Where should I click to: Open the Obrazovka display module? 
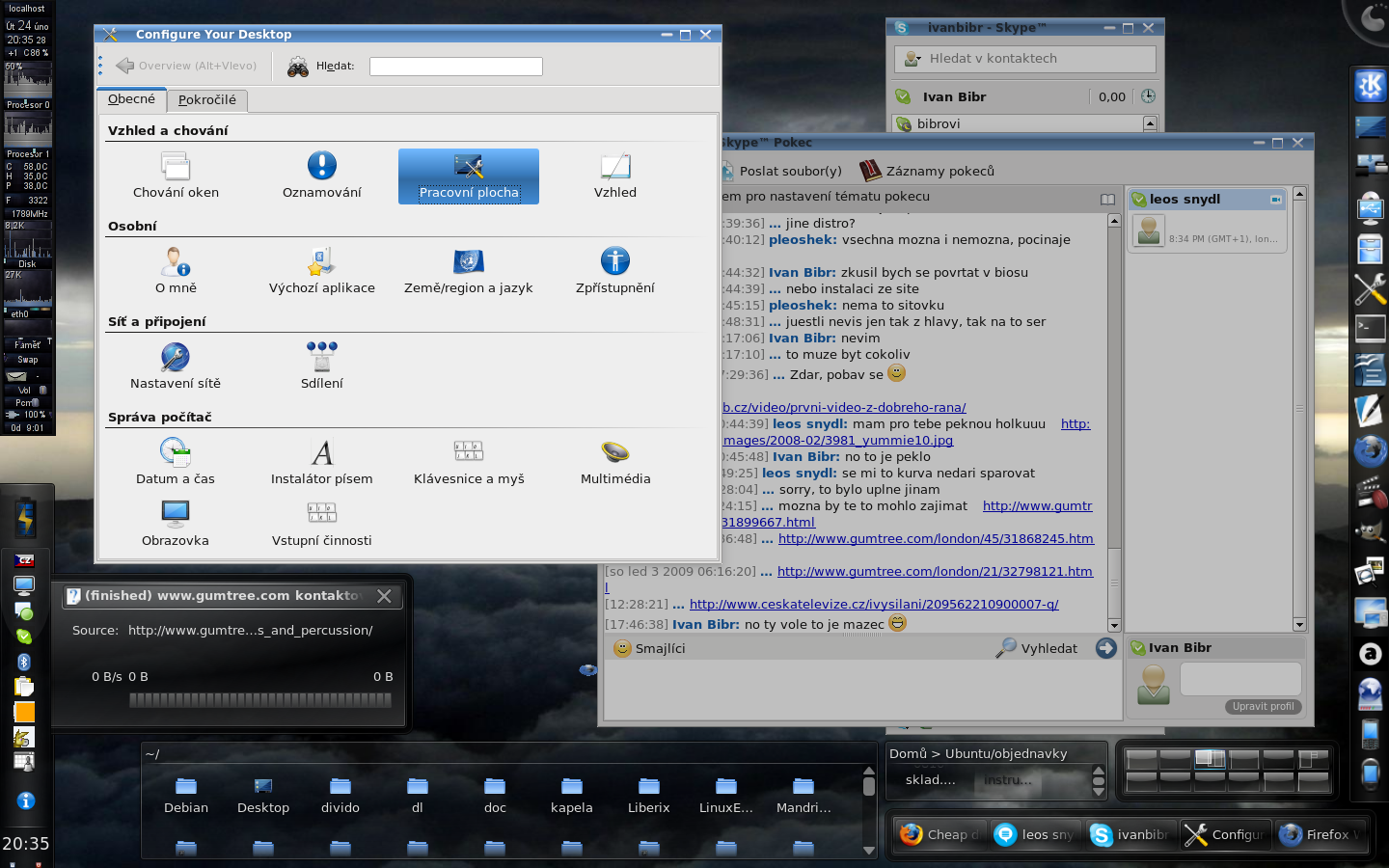point(176,524)
